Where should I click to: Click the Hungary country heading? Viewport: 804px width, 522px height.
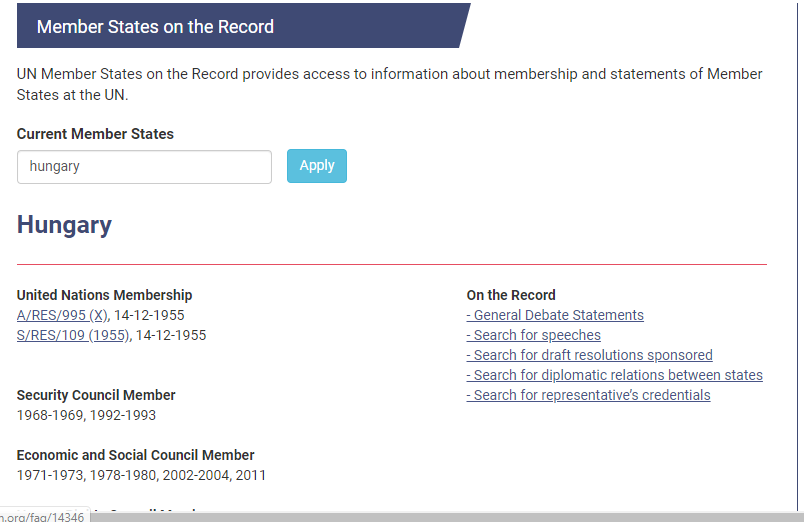64,225
